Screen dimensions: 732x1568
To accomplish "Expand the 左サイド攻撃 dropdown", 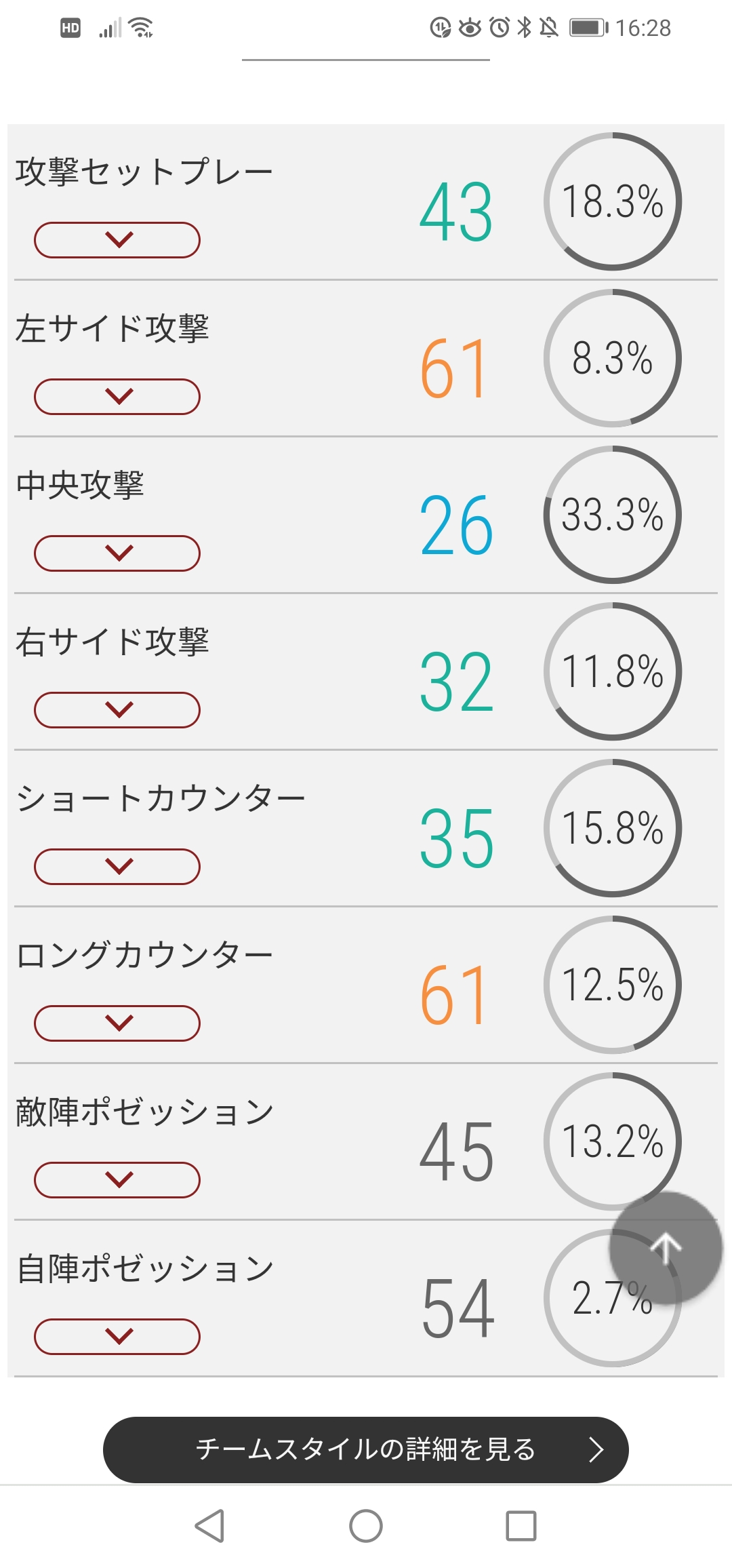I will click(117, 397).
